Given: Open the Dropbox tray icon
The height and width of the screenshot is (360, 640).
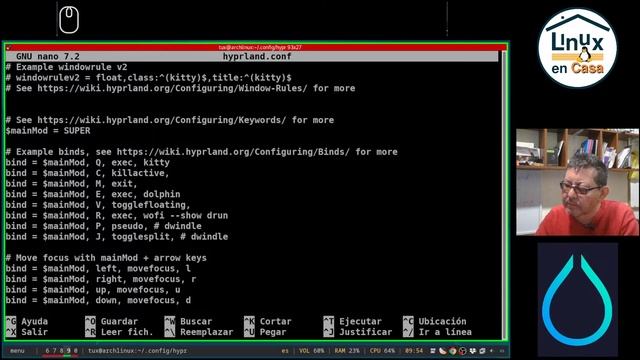Looking at the screenshot, I should [x=473, y=351].
